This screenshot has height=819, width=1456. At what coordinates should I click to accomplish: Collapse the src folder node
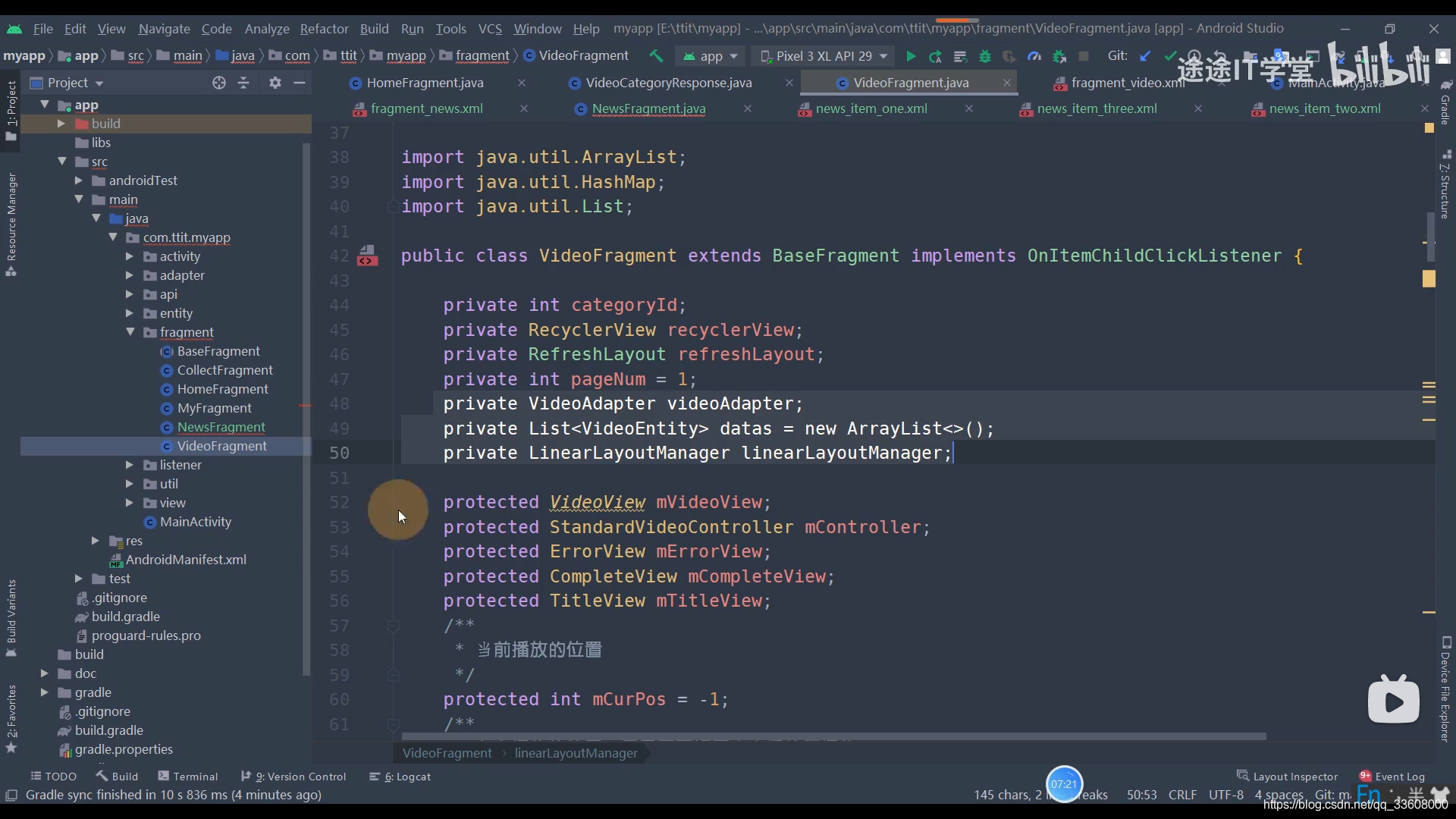point(62,162)
